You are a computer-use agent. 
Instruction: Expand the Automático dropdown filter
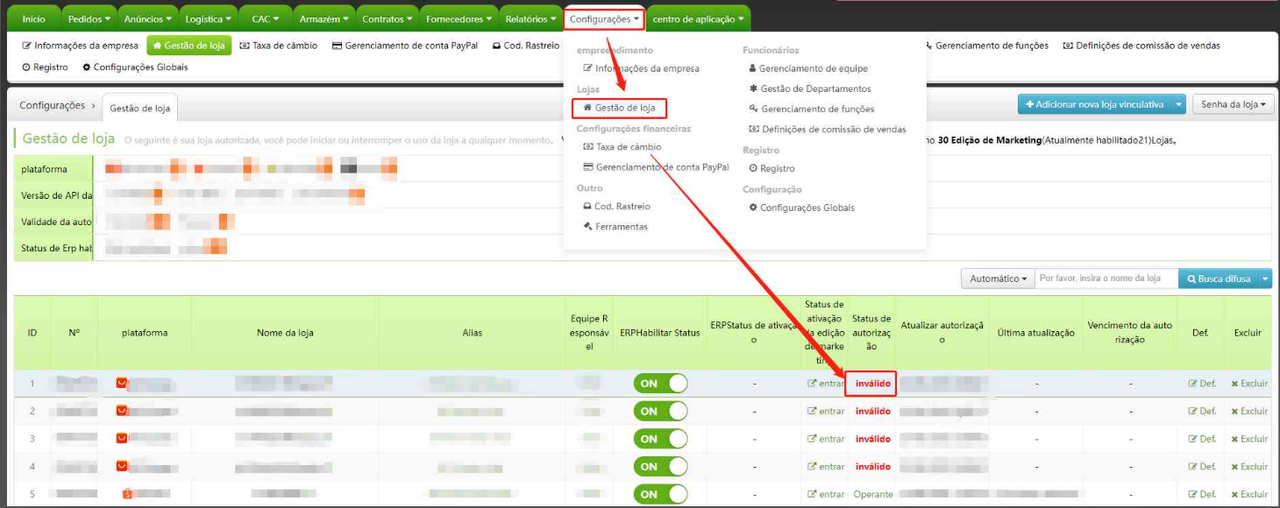[x=997, y=279]
